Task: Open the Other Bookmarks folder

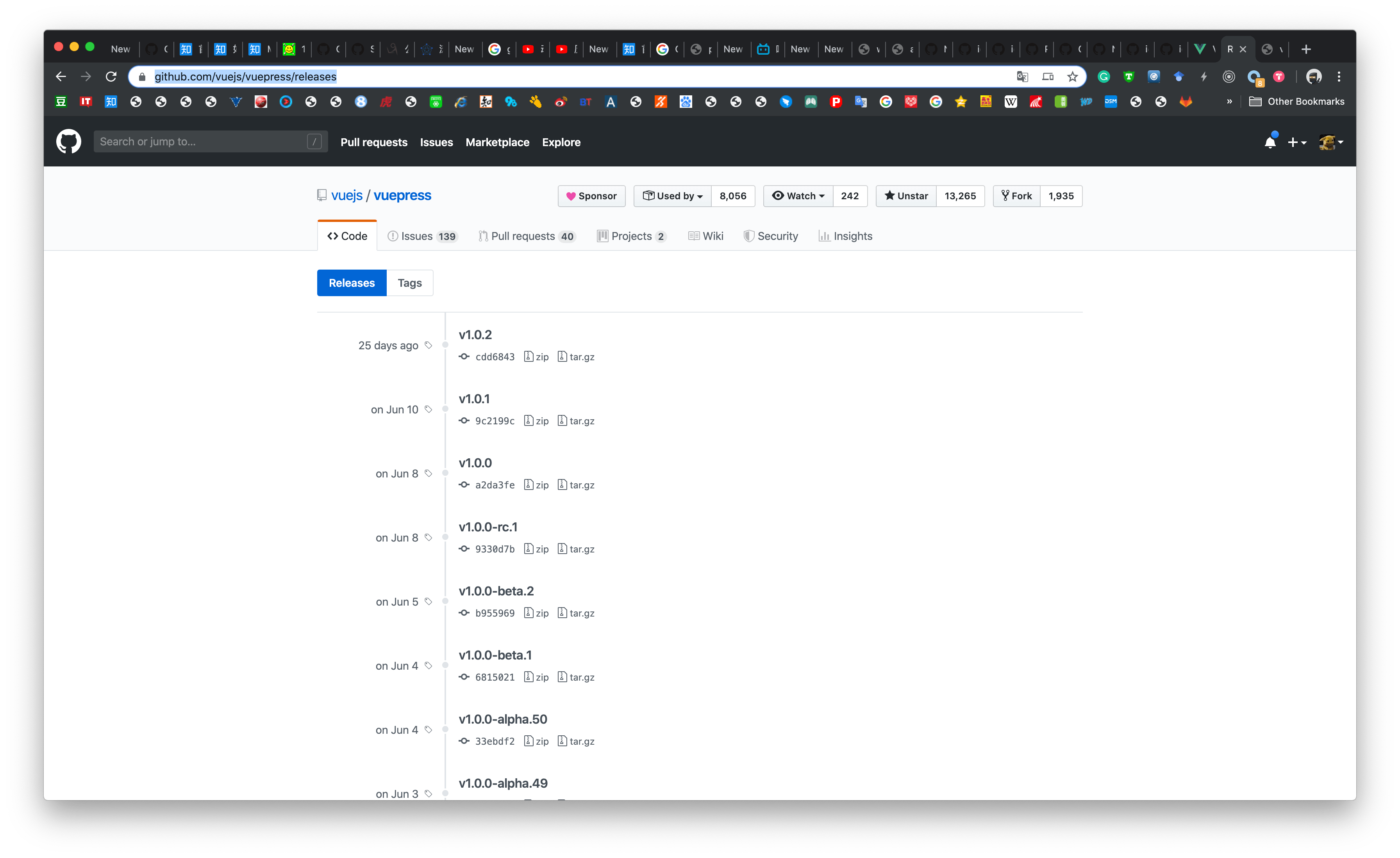Action: (1296, 102)
